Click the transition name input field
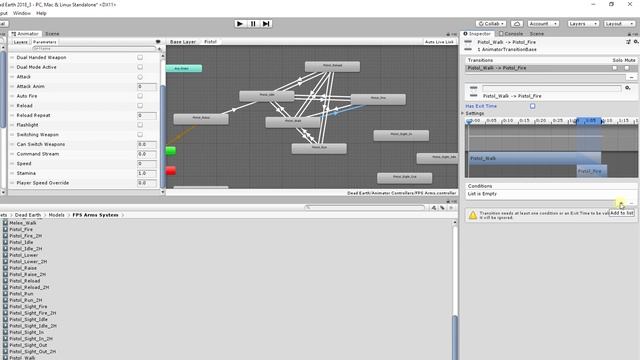Viewport: 640px width, 360px height. pos(551,88)
